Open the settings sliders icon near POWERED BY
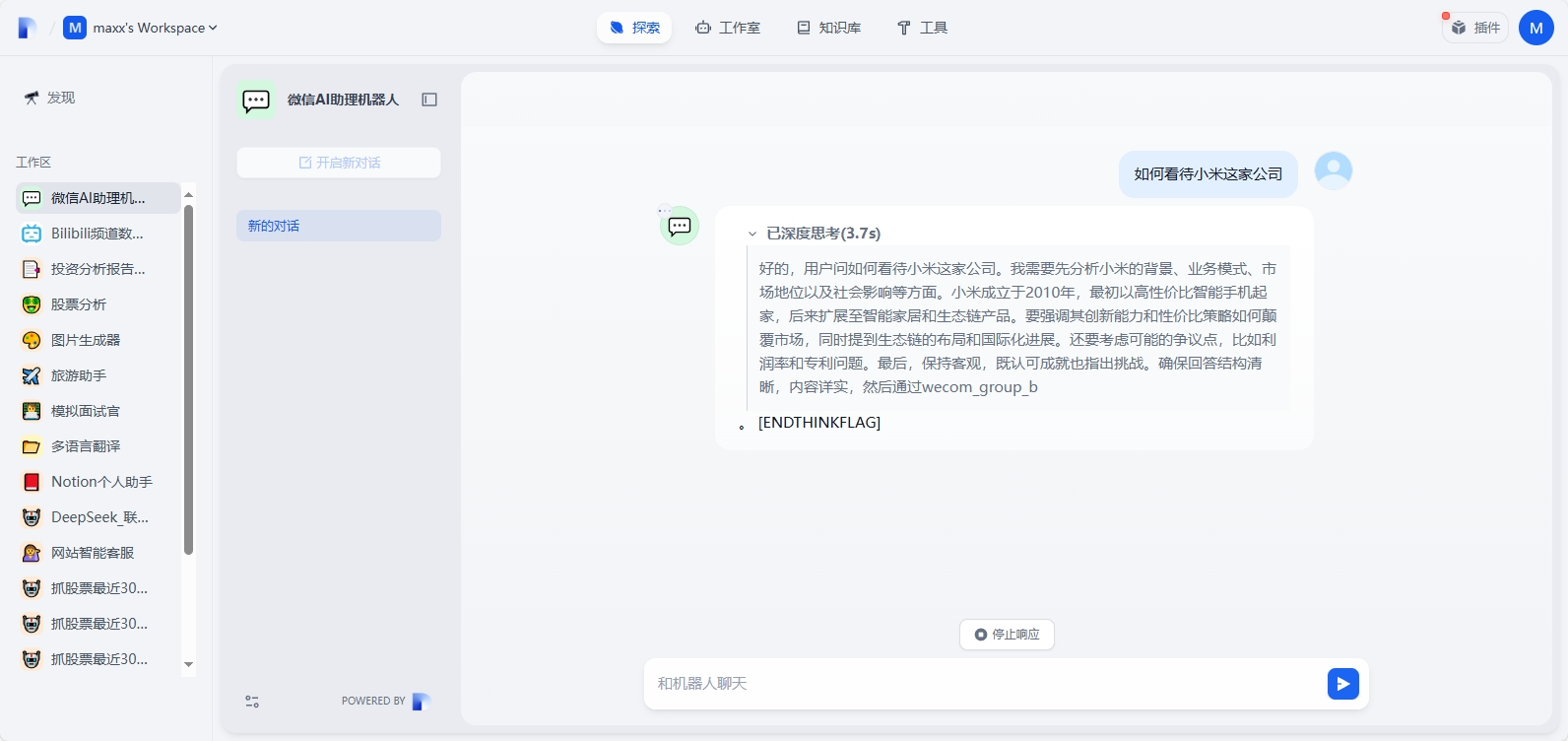The height and width of the screenshot is (741, 1568). tap(252, 702)
